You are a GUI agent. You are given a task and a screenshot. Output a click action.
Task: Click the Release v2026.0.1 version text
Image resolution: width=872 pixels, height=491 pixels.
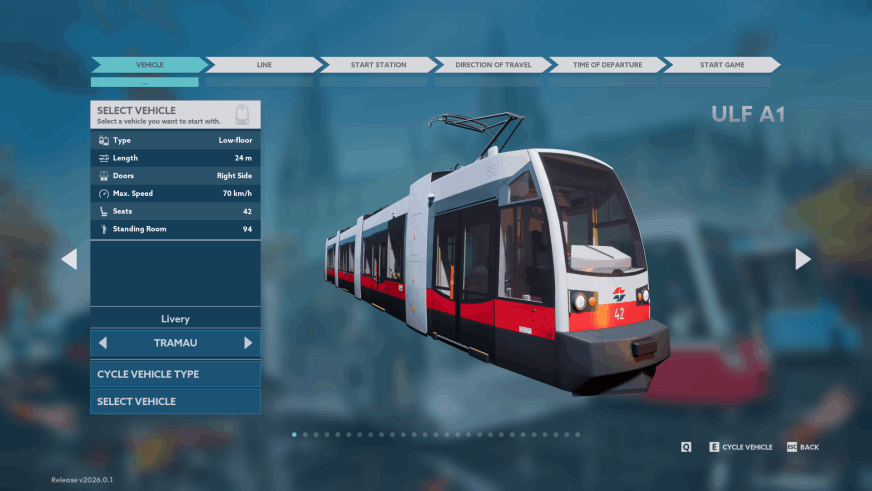point(82,480)
